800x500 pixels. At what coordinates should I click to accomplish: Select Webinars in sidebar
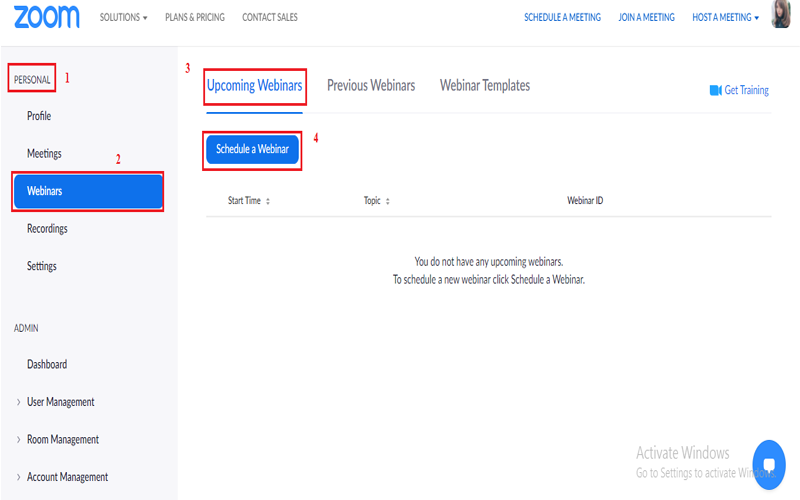(88, 191)
